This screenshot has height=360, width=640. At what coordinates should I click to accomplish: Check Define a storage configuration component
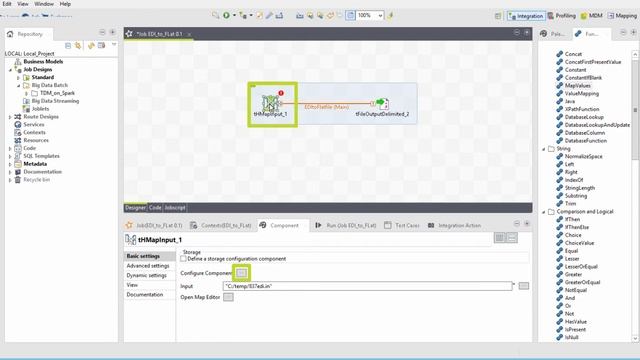[x=183, y=259]
